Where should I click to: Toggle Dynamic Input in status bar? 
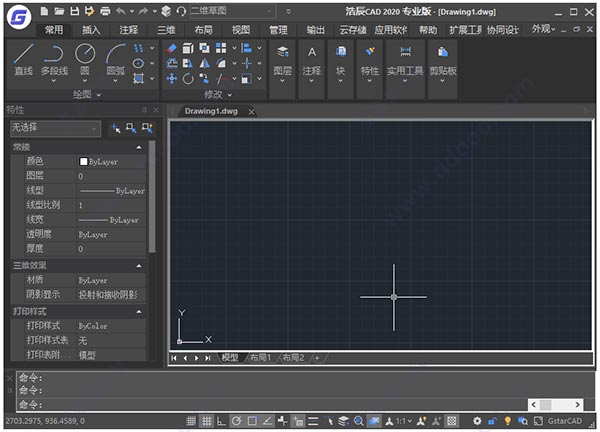click(x=298, y=421)
